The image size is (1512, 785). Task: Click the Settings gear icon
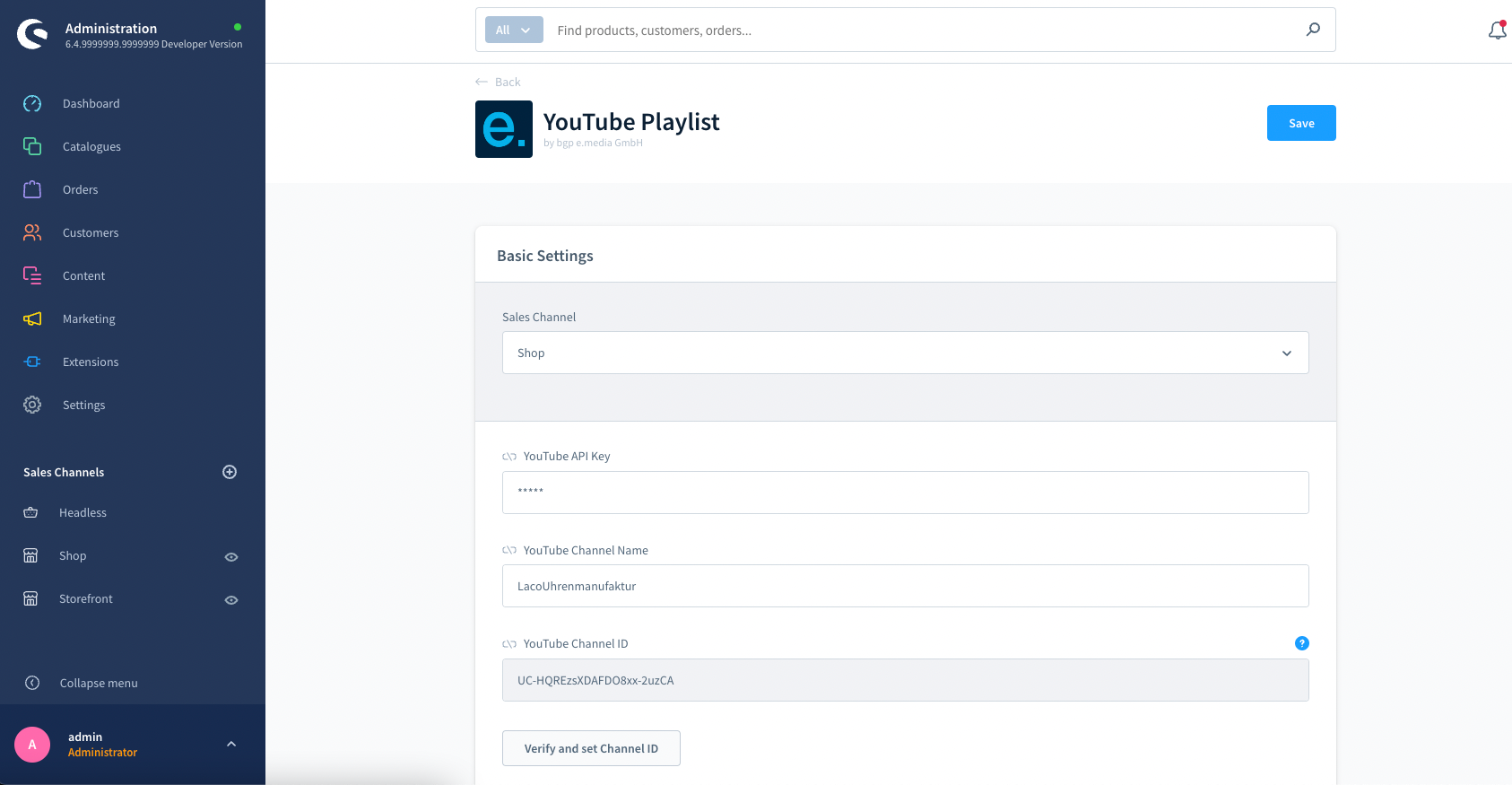[32, 405]
